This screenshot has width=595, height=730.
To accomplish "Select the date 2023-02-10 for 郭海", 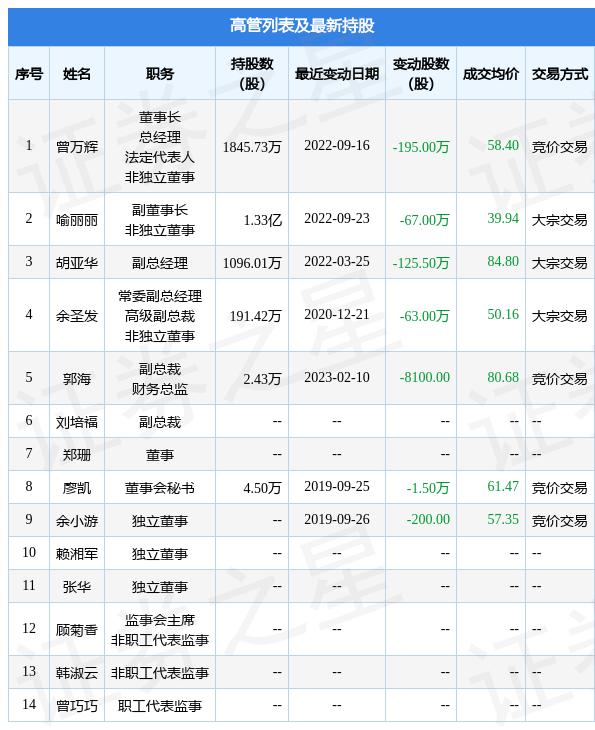I will tap(337, 377).
